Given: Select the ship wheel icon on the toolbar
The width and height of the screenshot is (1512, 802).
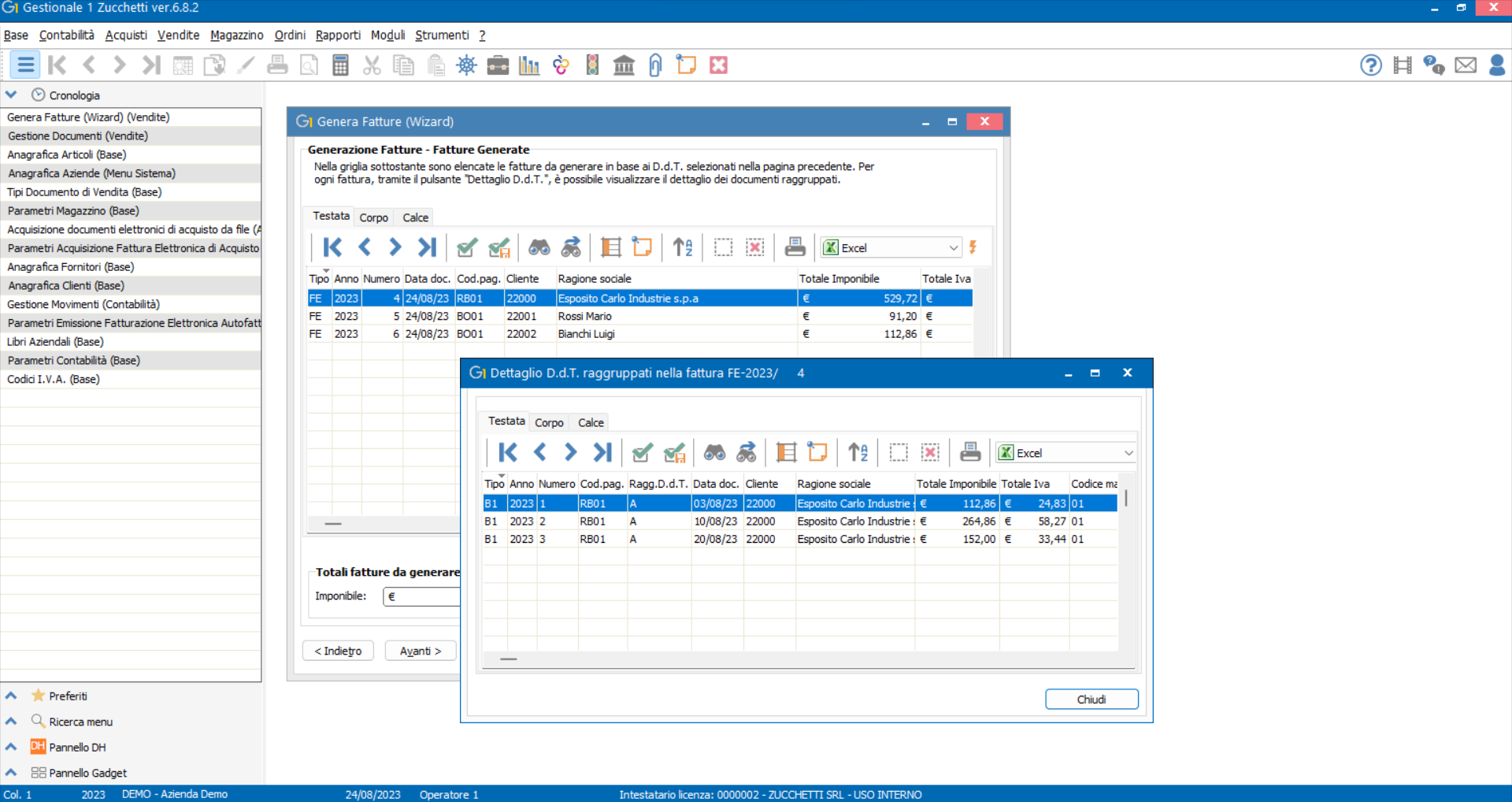Looking at the screenshot, I should (x=466, y=65).
